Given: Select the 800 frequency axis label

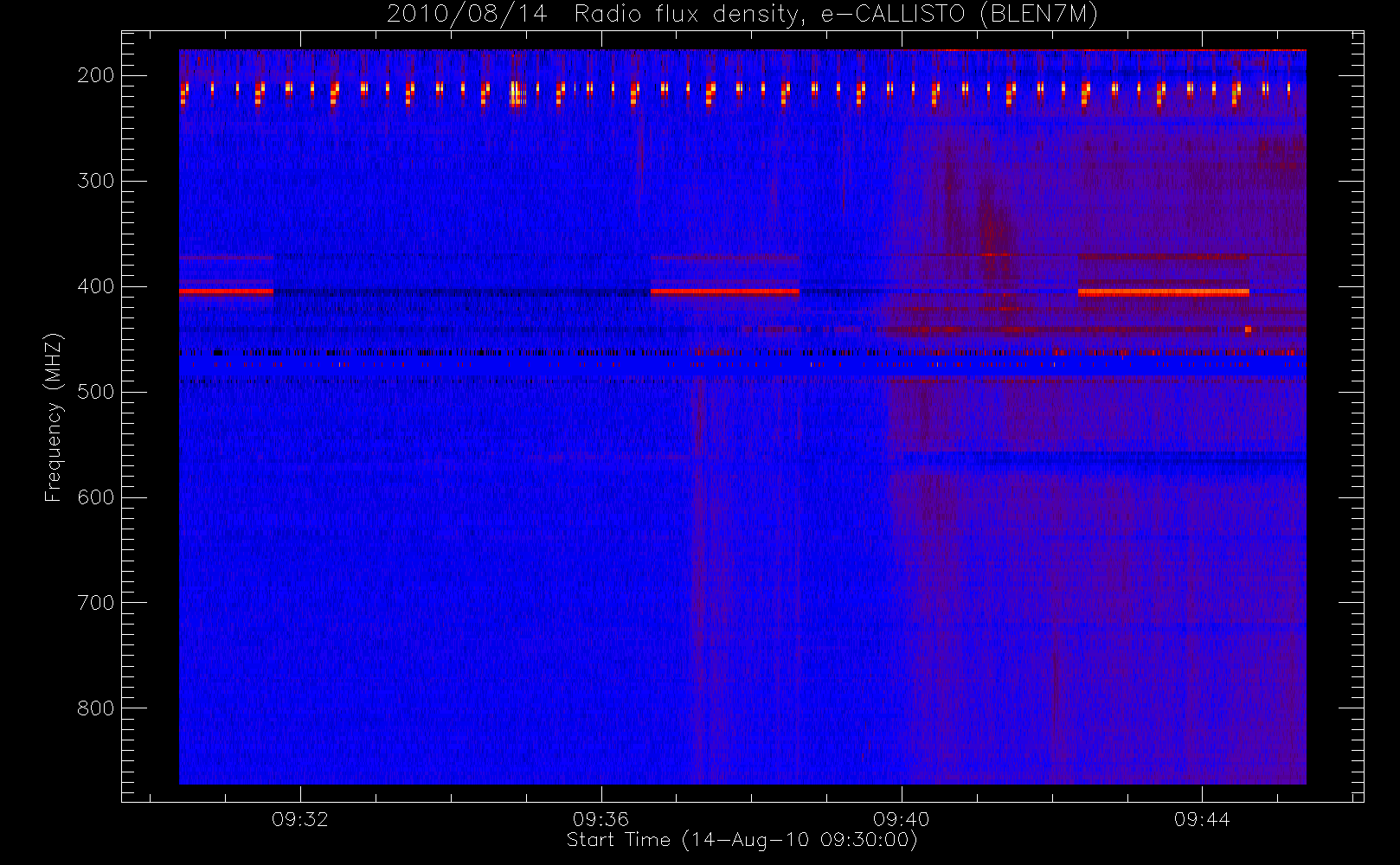Looking at the screenshot, I should point(95,708).
